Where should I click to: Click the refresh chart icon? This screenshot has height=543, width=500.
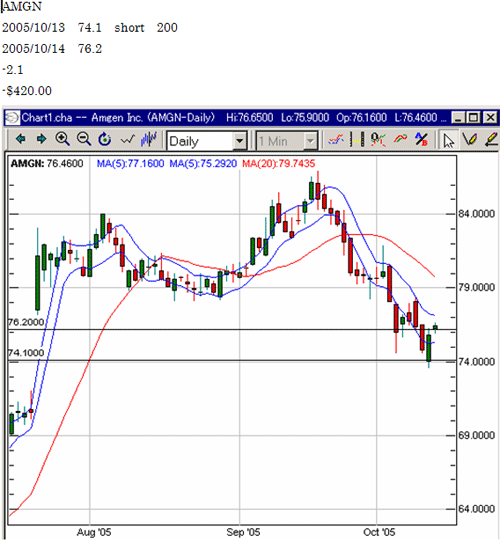pos(105,139)
